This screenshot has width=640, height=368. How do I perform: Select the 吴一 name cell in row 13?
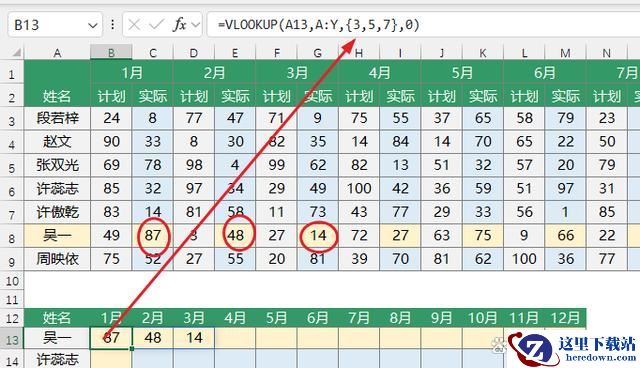(x=57, y=338)
